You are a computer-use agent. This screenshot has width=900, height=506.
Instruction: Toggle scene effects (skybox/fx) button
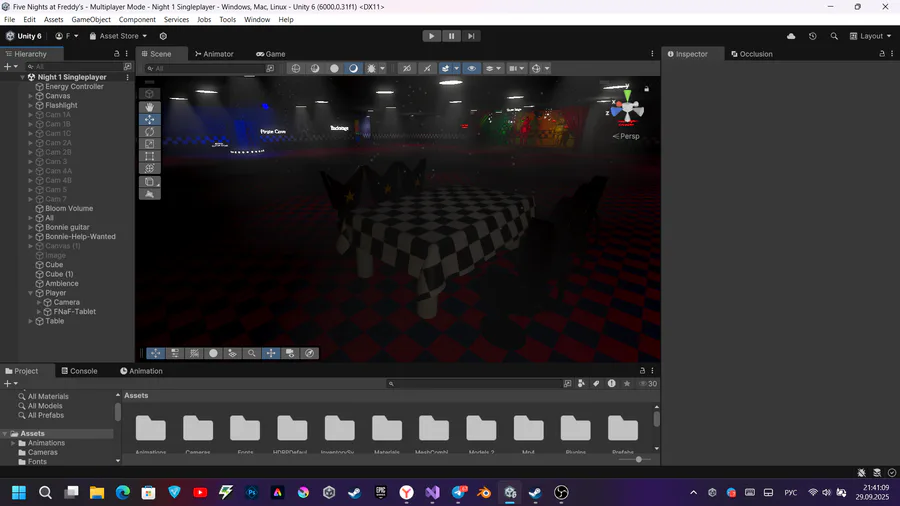(445, 68)
